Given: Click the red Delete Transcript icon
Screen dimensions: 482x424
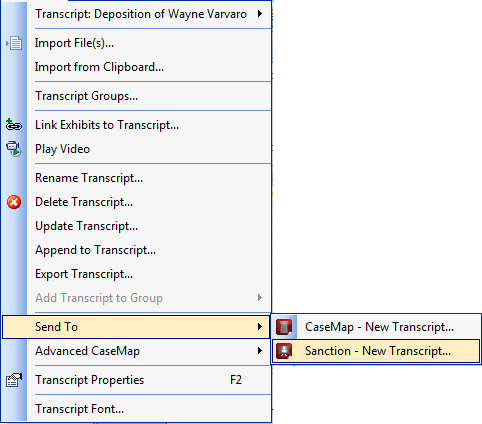Looking at the screenshot, I should (x=14, y=202).
